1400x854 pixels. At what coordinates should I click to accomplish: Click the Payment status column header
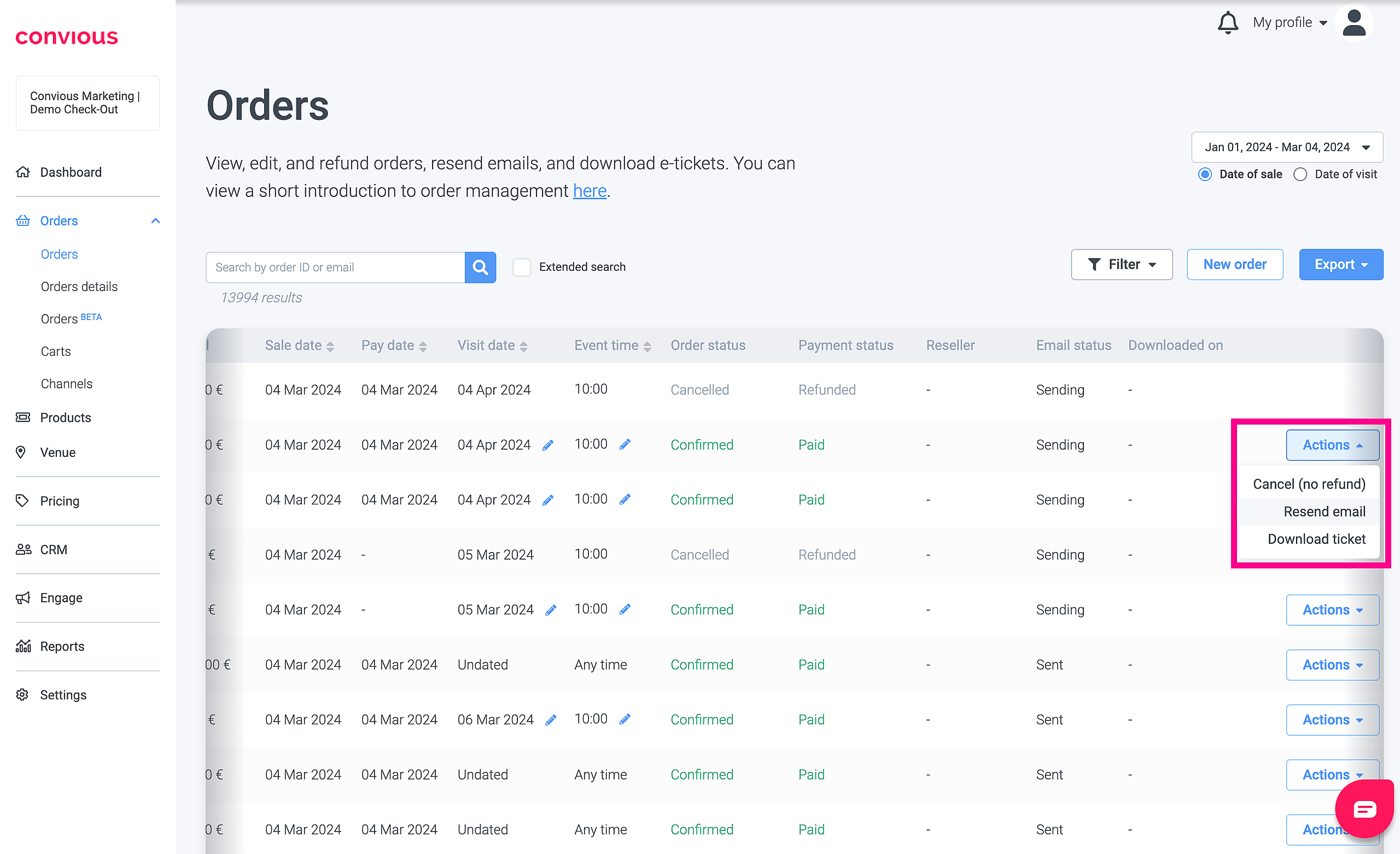[845, 346]
